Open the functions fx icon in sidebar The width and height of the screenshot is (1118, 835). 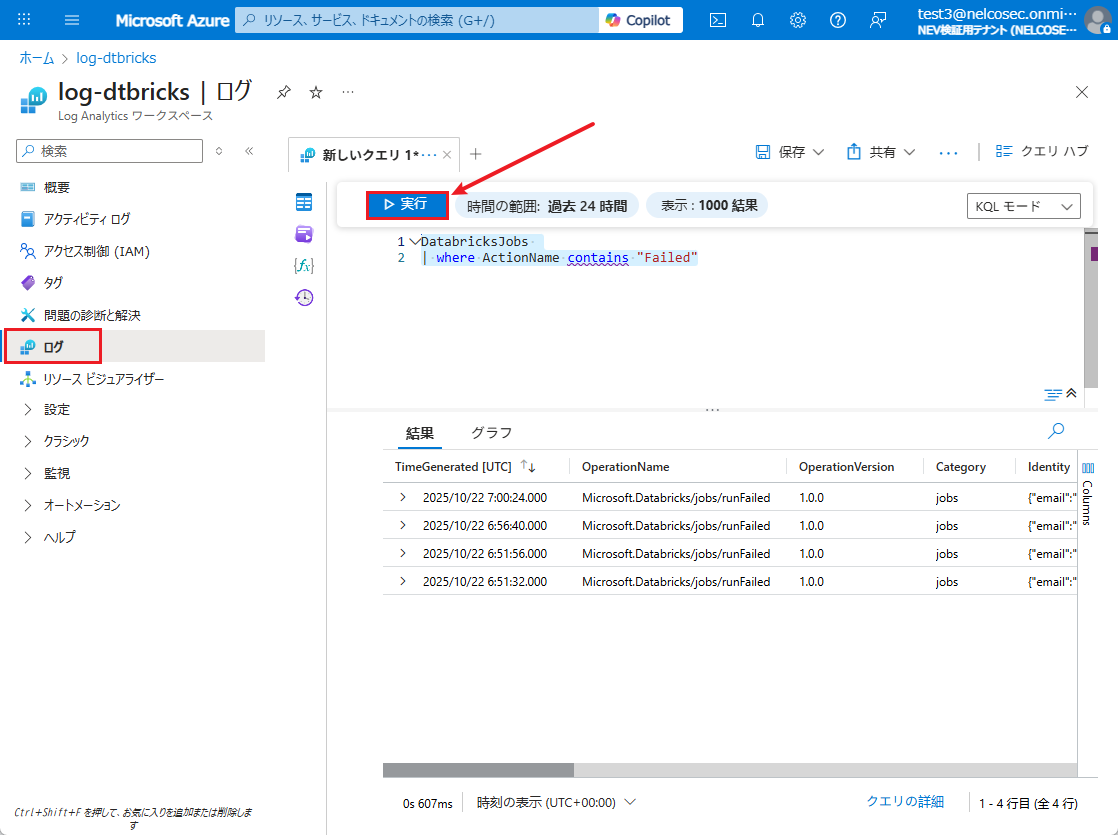304,266
